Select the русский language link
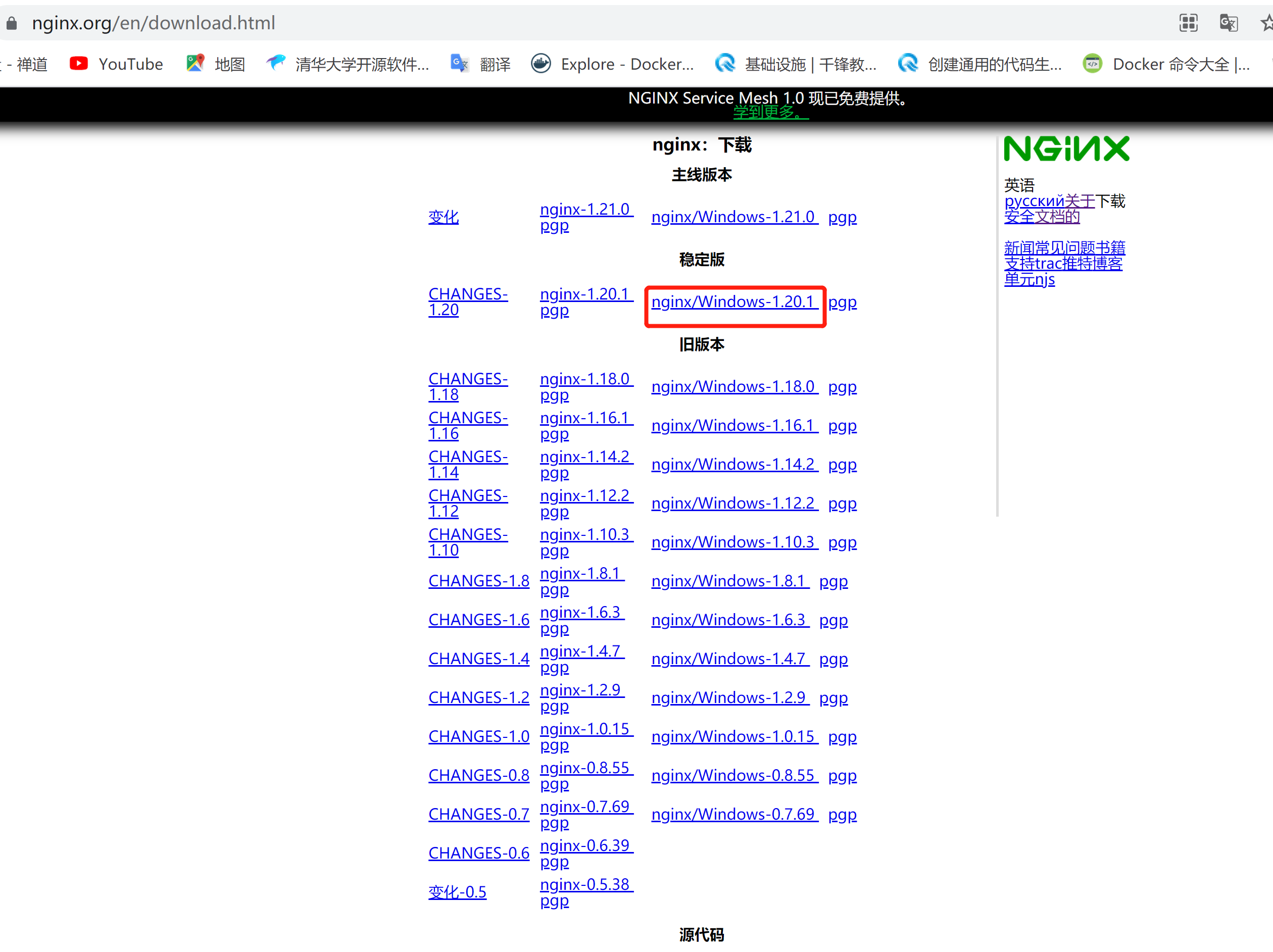1273x952 pixels. click(x=1034, y=202)
